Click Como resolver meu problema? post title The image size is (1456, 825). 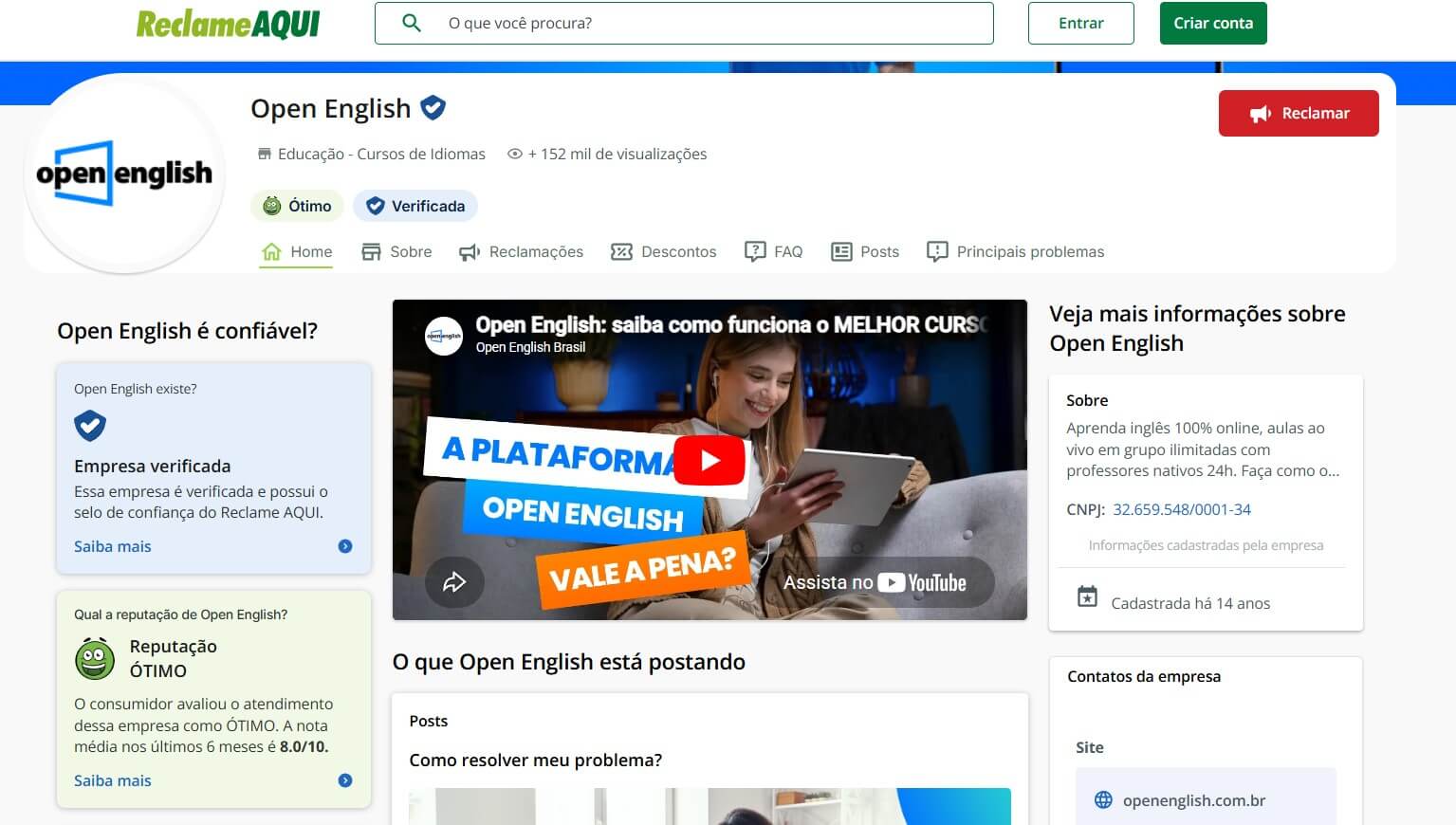tap(536, 760)
